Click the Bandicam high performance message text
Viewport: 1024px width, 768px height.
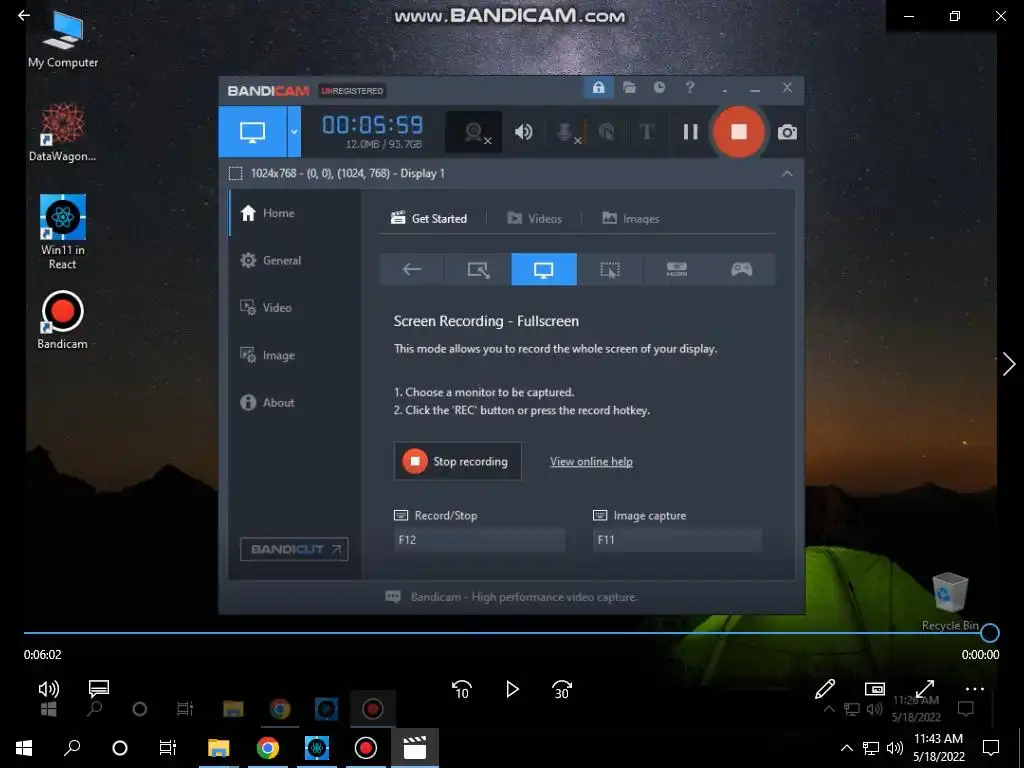tap(524, 597)
